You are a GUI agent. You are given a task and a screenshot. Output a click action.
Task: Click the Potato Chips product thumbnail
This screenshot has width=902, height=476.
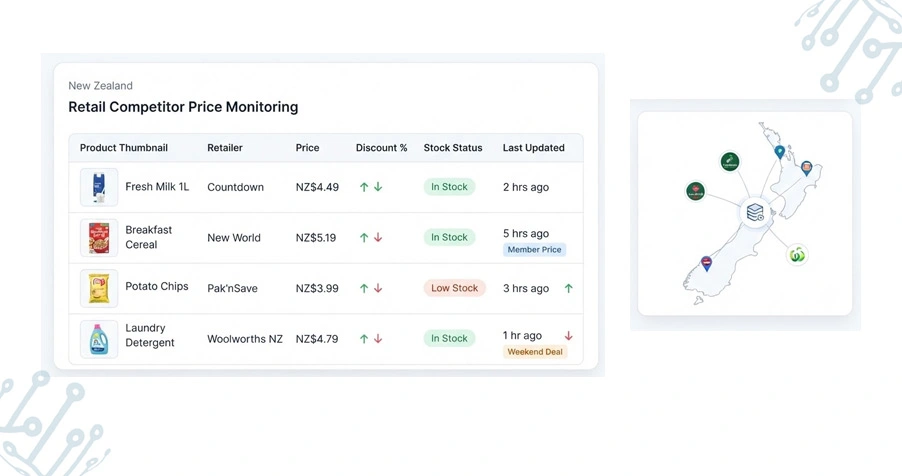pos(99,288)
